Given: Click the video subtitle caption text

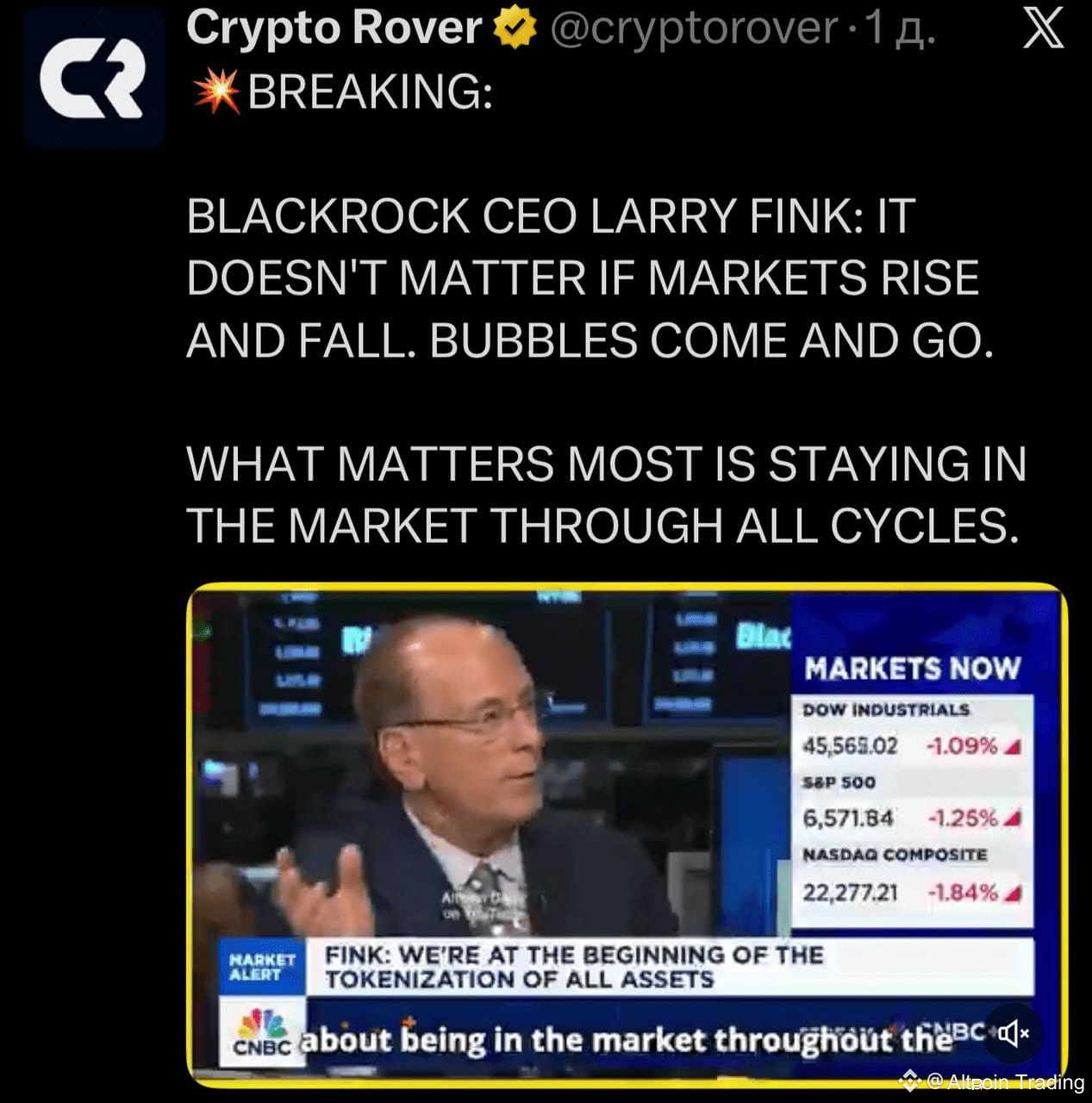Looking at the screenshot, I should [x=626, y=1039].
